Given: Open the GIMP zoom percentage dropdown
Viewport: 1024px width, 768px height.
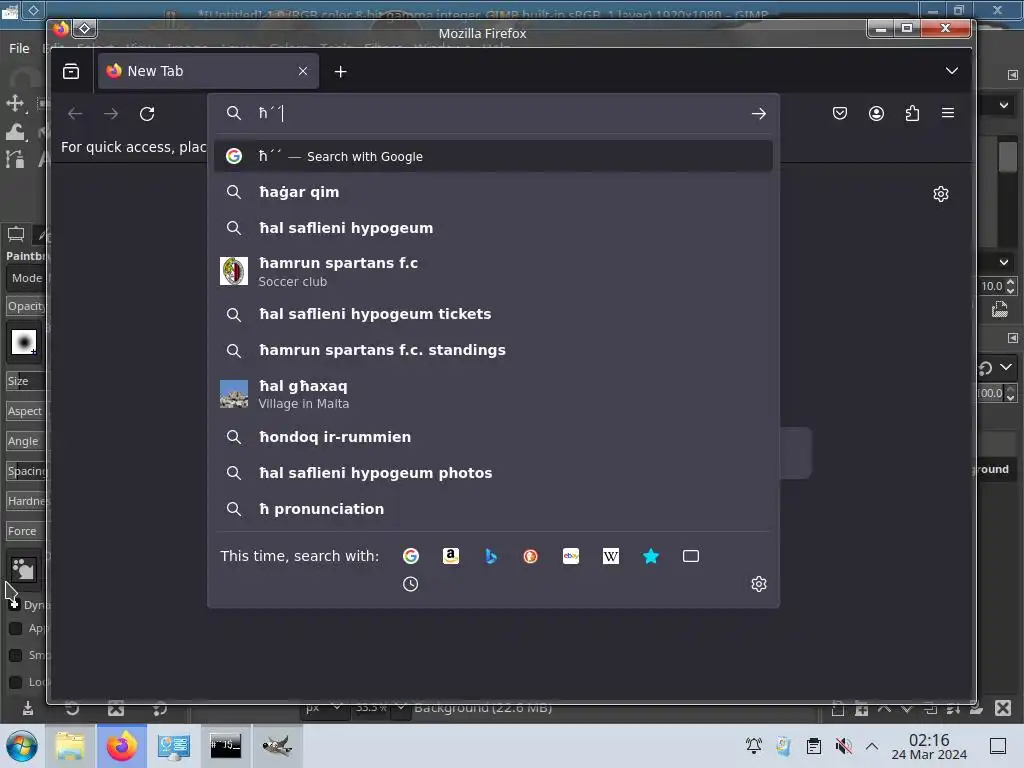Looking at the screenshot, I should click(x=401, y=707).
